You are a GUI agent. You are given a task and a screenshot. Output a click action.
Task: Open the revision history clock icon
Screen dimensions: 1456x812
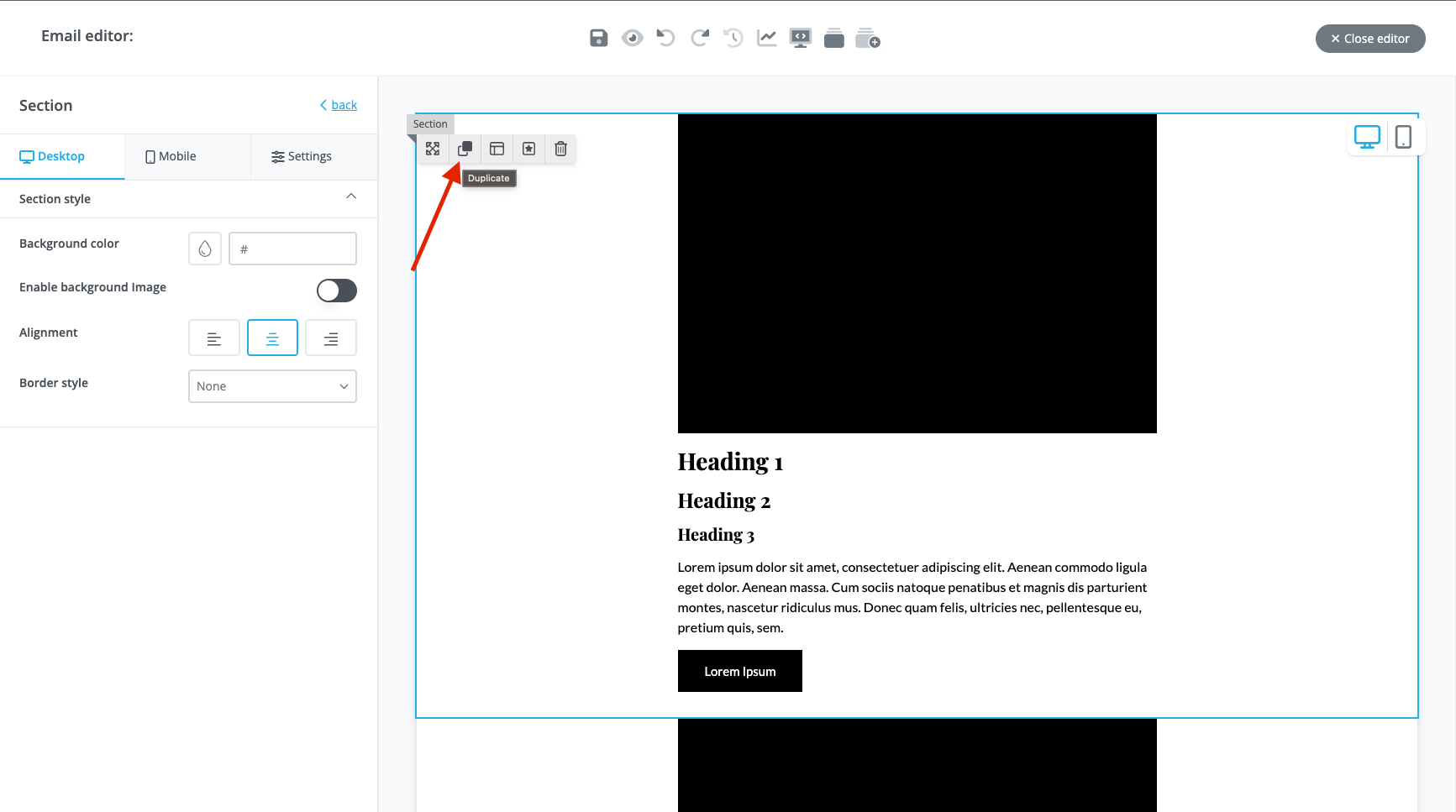click(x=733, y=38)
